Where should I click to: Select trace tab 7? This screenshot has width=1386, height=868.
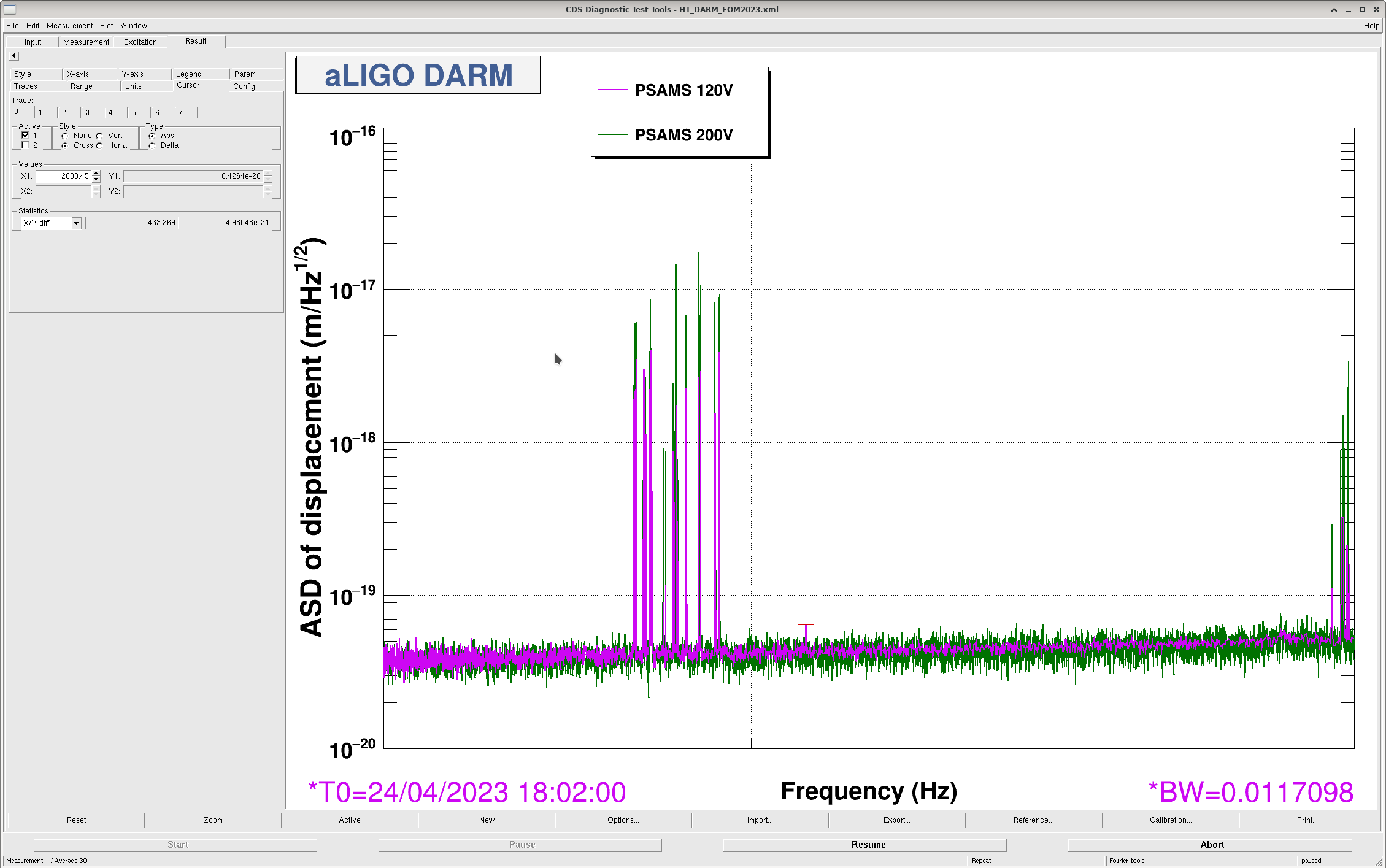coord(186,113)
